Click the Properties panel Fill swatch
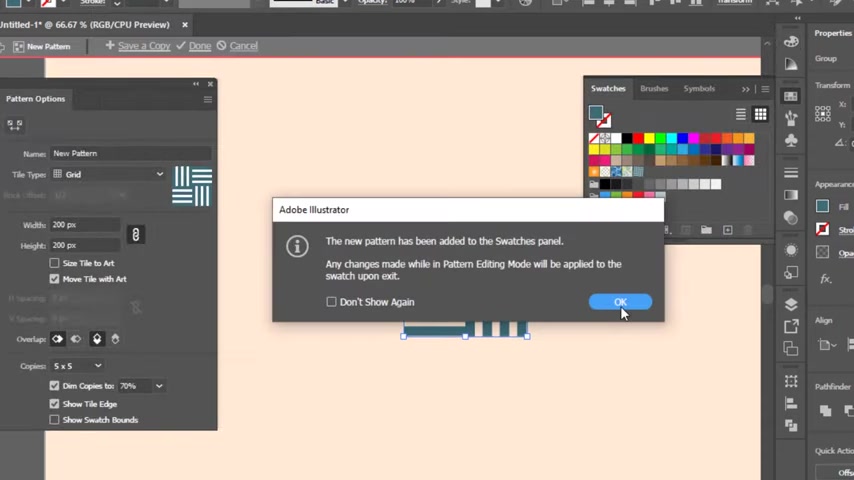Image resolution: width=854 pixels, height=480 pixels. click(x=822, y=206)
